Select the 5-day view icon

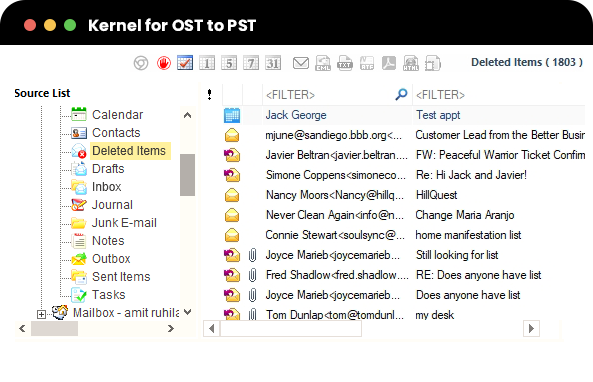click(229, 63)
